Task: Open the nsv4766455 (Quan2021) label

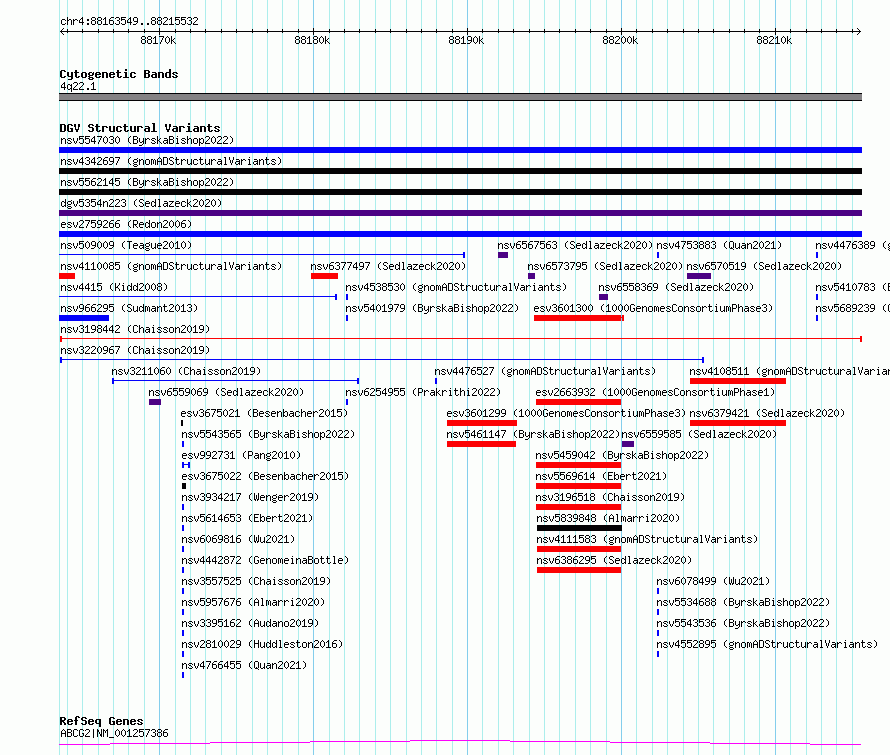Action: pos(244,665)
